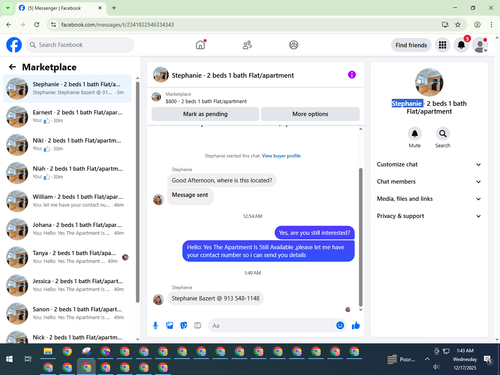Click the Search Facebook field
This screenshot has width=500, height=375.
(x=80, y=45)
